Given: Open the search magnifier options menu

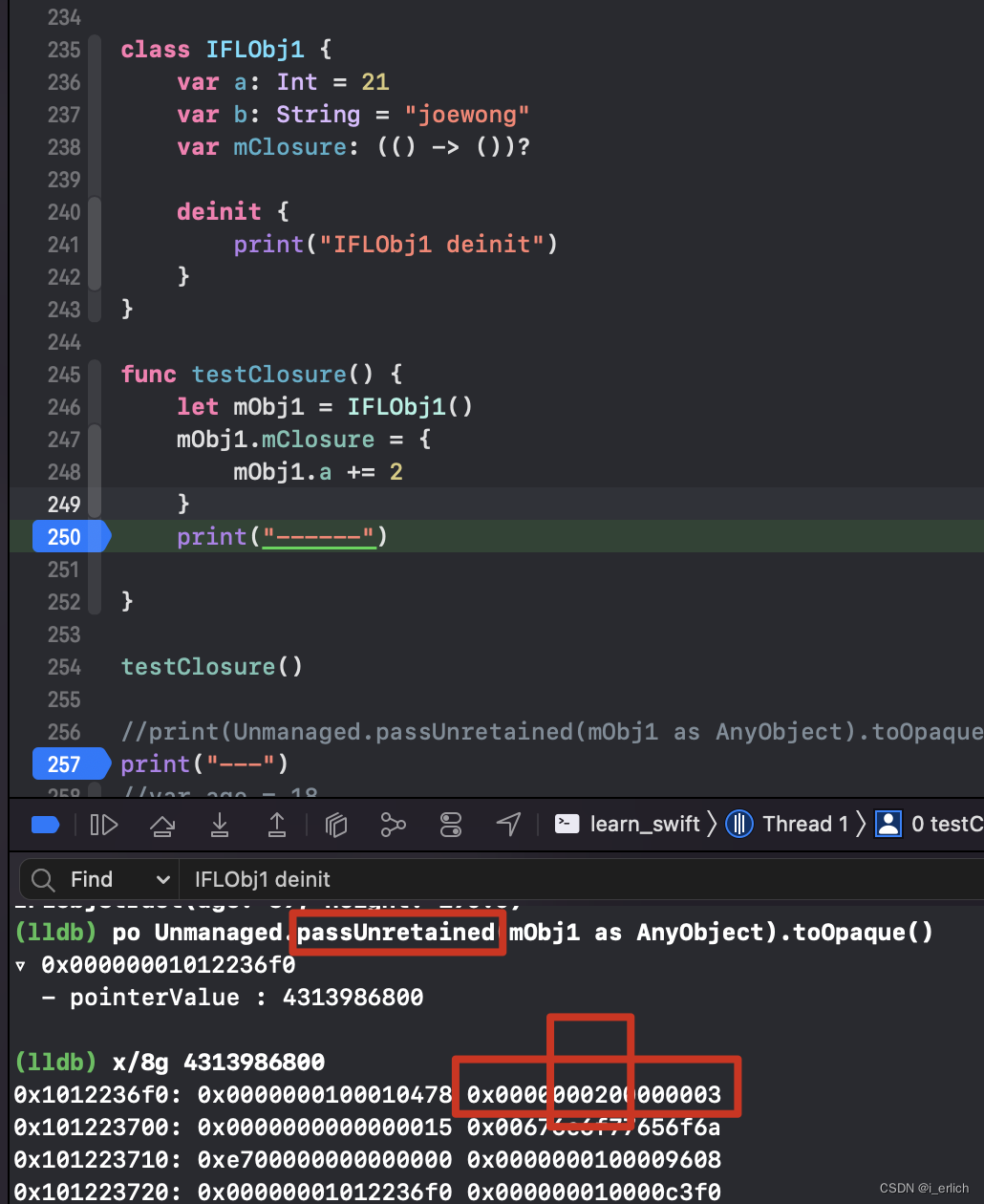Looking at the screenshot, I should pyautogui.click(x=42, y=879).
